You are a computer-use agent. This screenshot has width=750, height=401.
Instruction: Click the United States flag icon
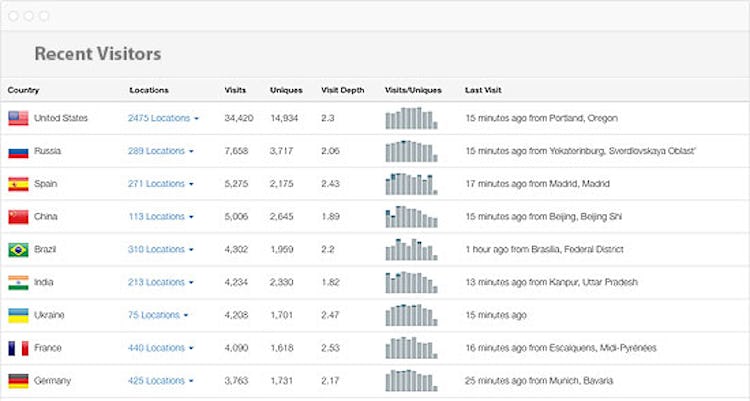tap(18, 118)
